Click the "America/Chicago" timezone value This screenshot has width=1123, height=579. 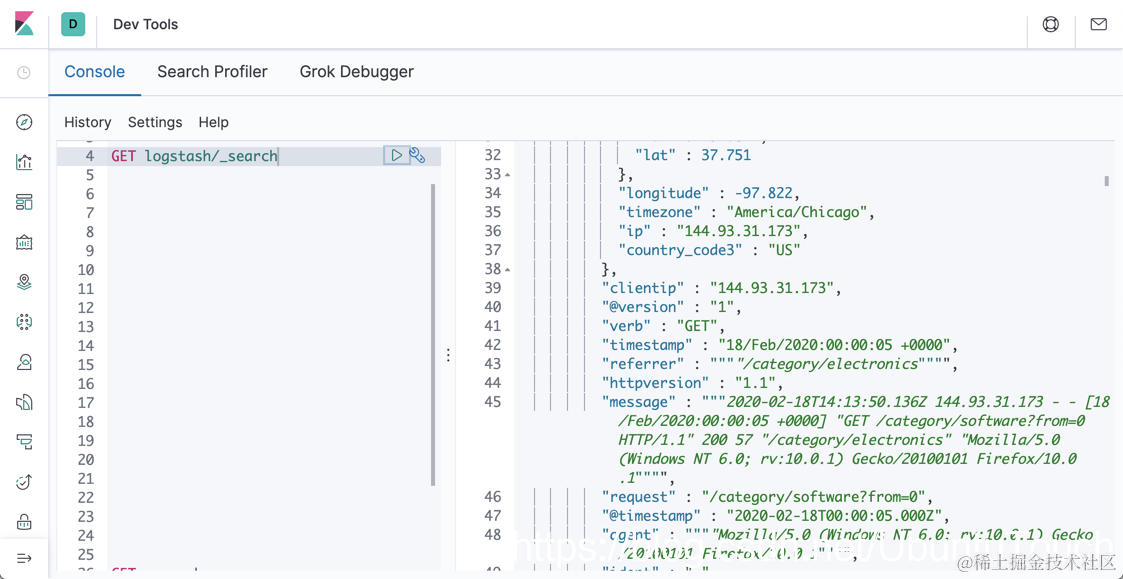click(796, 212)
